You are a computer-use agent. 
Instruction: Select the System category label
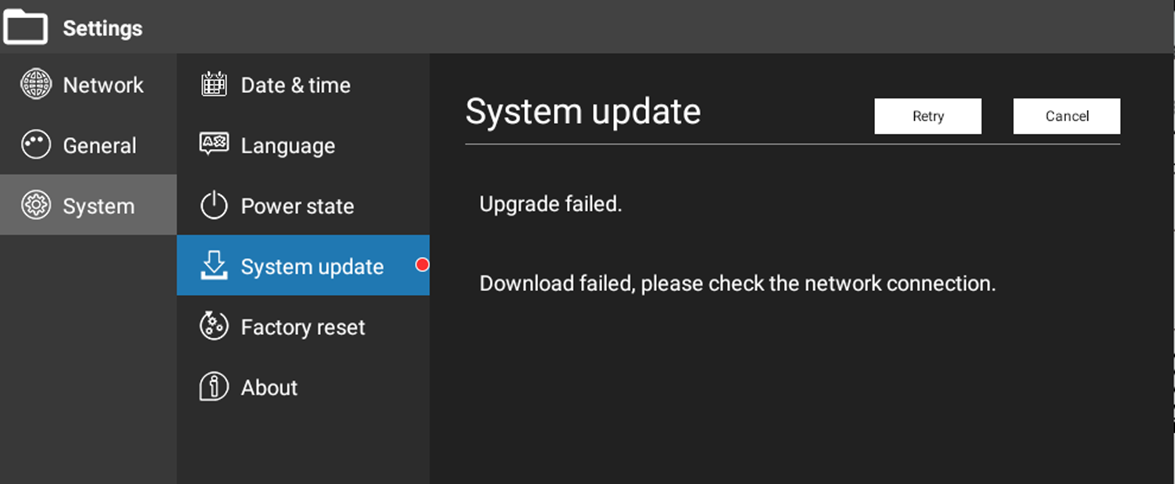(x=98, y=207)
